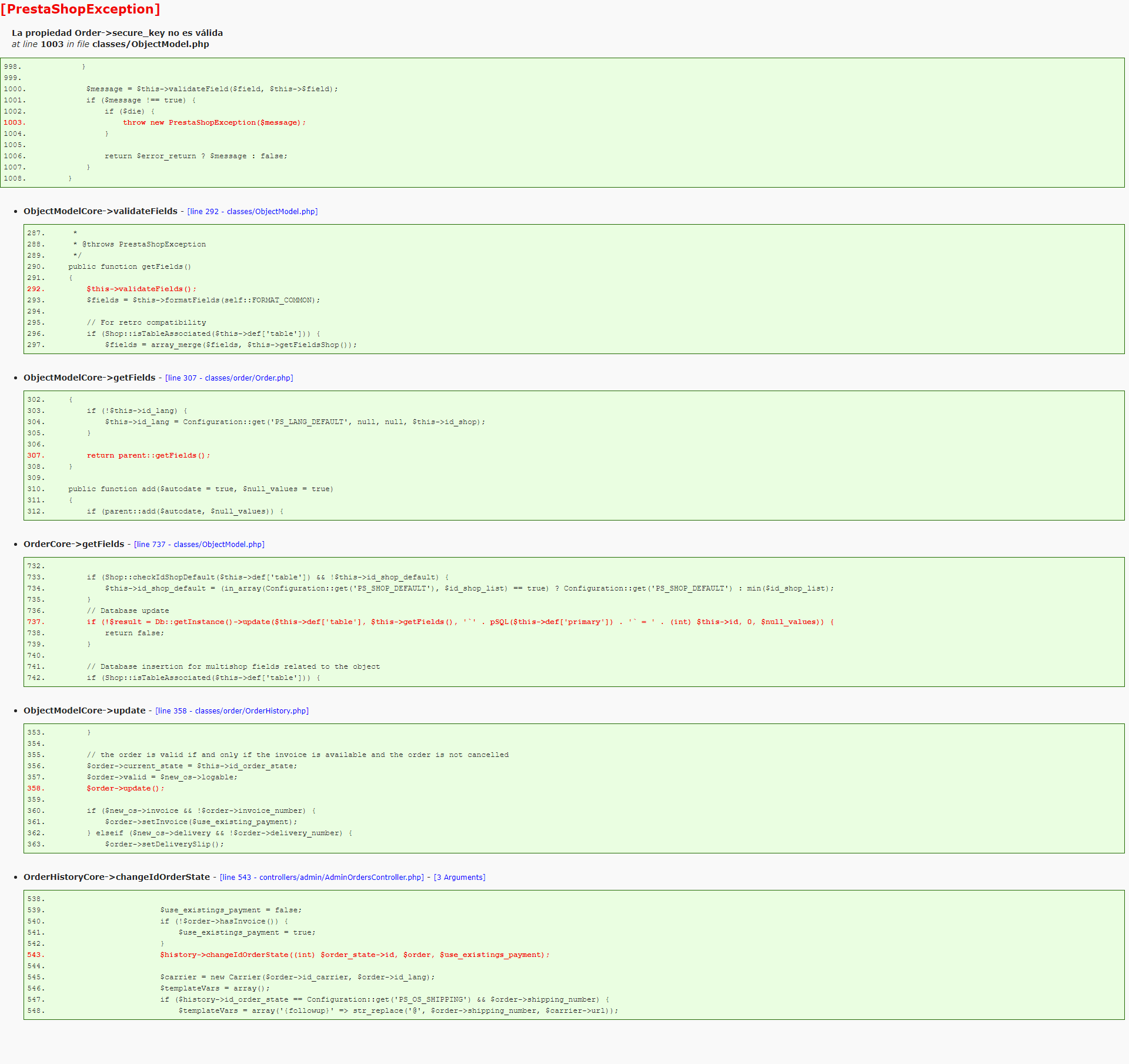Click the red 'throw new PrestaShopException($message);' line
Image resolution: width=1129 pixels, height=1064 pixels.
(x=214, y=123)
